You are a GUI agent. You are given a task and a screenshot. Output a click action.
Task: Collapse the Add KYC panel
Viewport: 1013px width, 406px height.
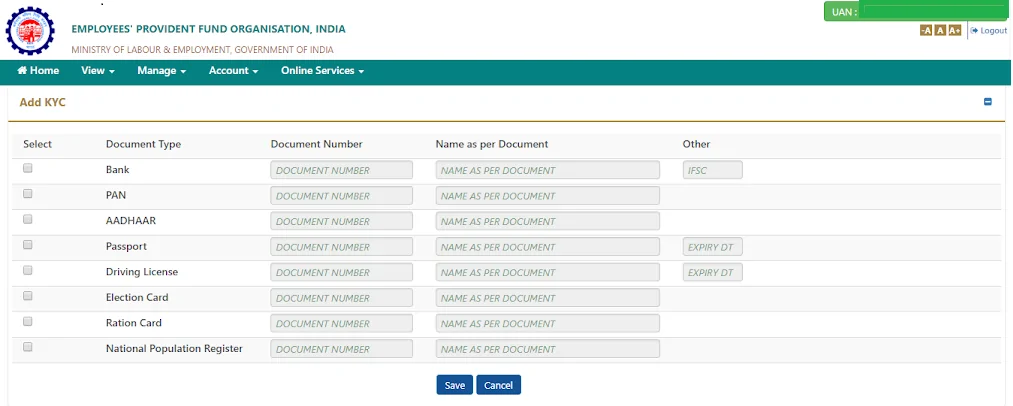(x=988, y=102)
